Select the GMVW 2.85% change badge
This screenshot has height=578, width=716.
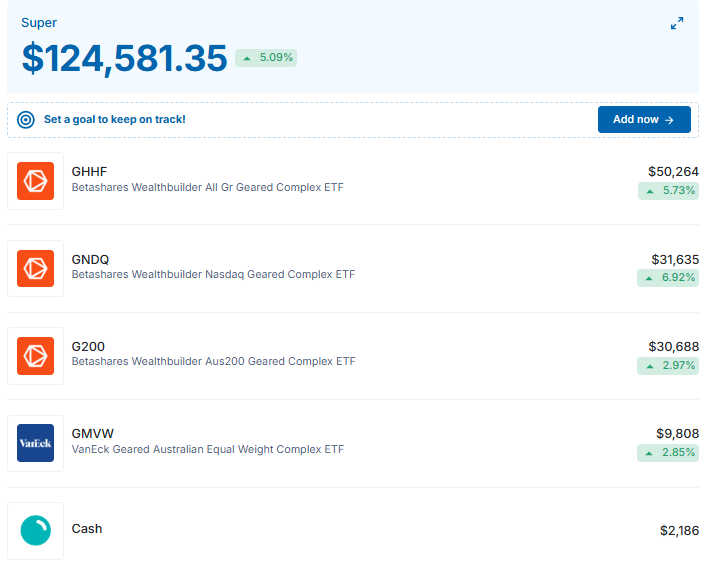(668, 453)
